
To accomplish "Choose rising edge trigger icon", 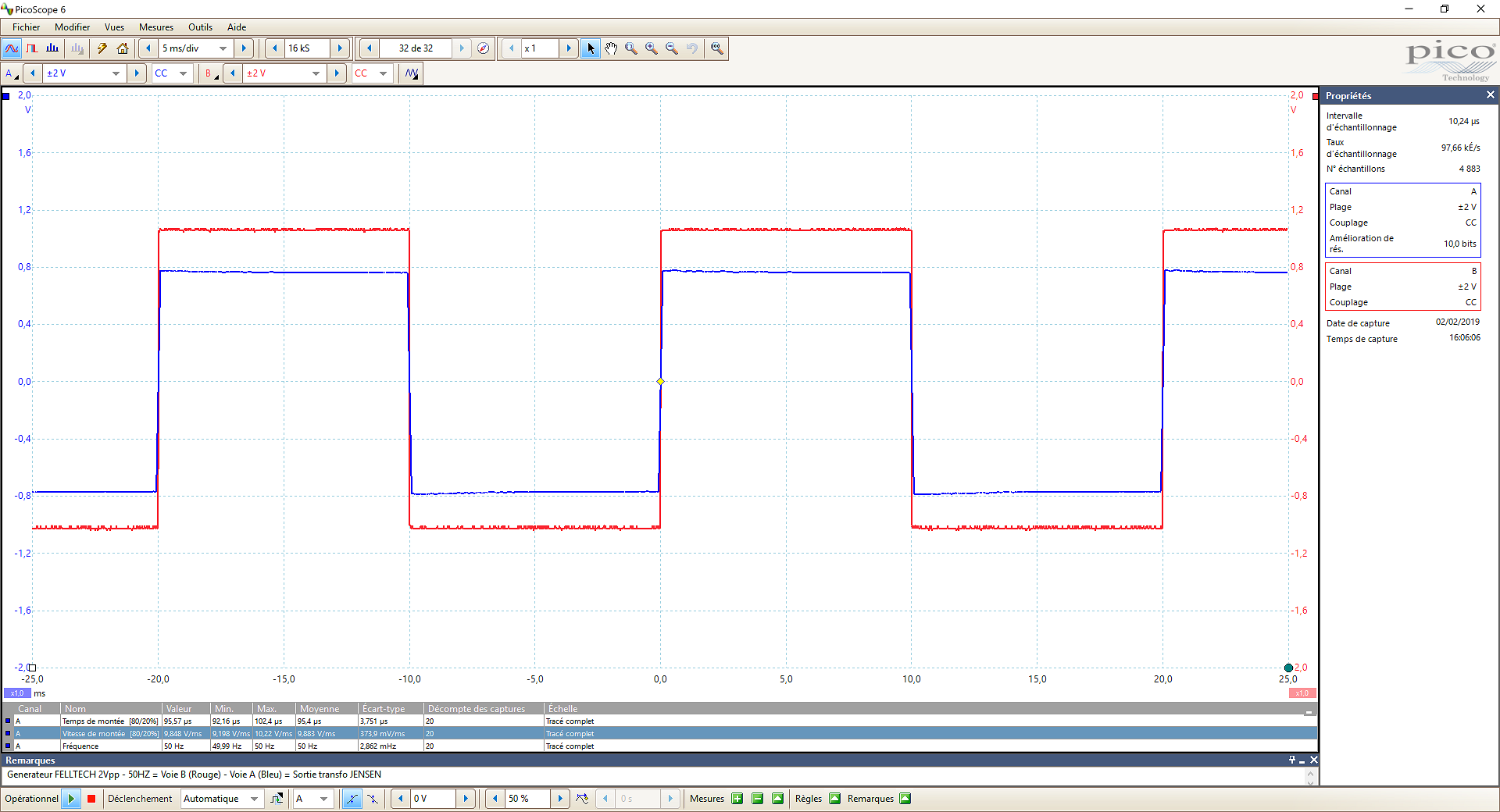I will tap(352, 799).
